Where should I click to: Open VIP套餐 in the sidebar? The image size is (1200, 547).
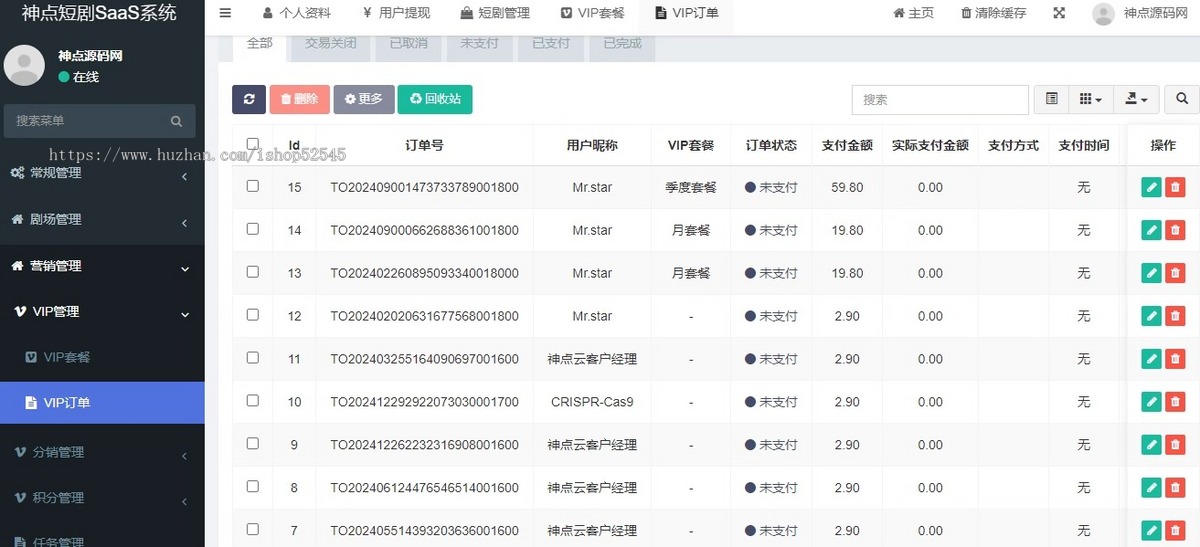coord(102,357)
